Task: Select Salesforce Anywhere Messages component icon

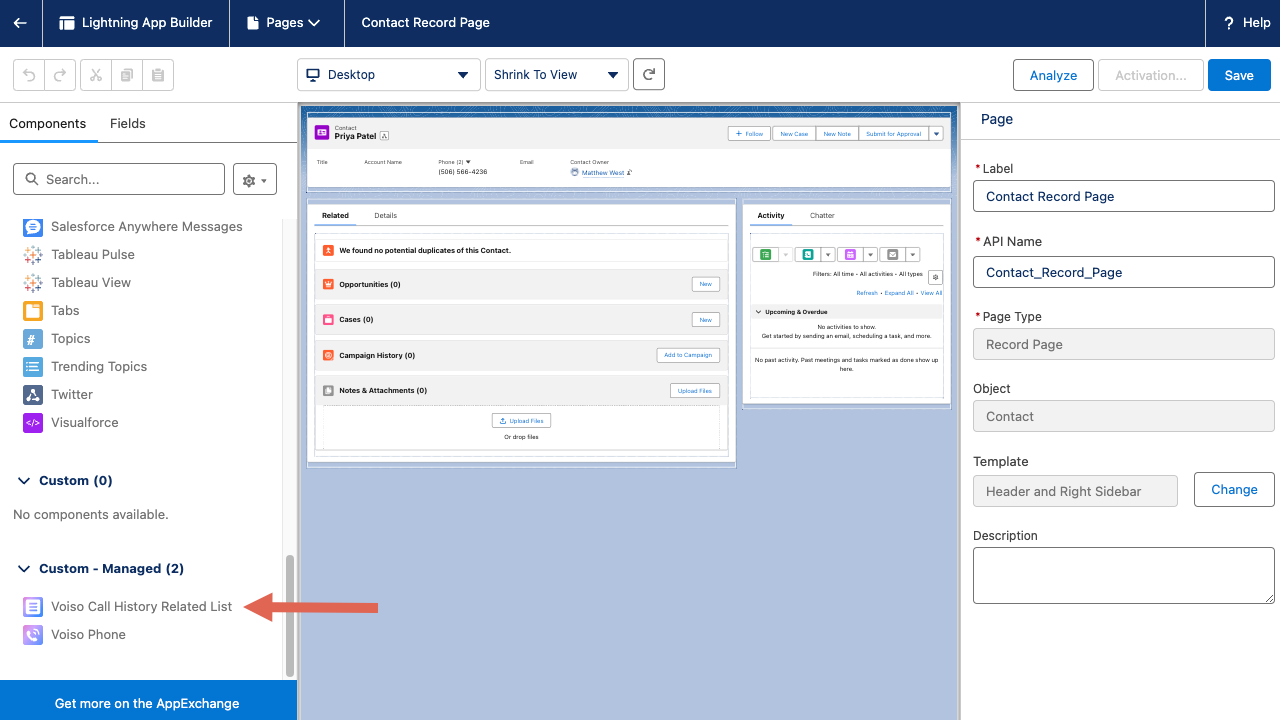Action: (x=33, y=227)
